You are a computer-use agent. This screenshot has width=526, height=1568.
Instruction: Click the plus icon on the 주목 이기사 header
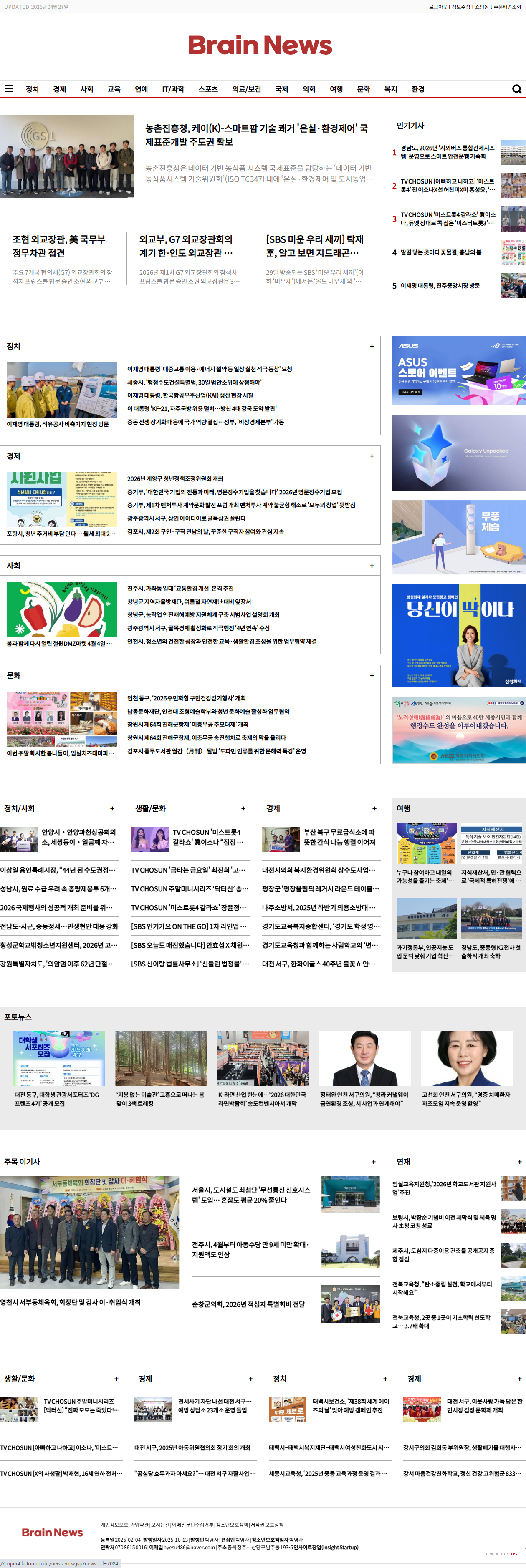pos(374,1161)
